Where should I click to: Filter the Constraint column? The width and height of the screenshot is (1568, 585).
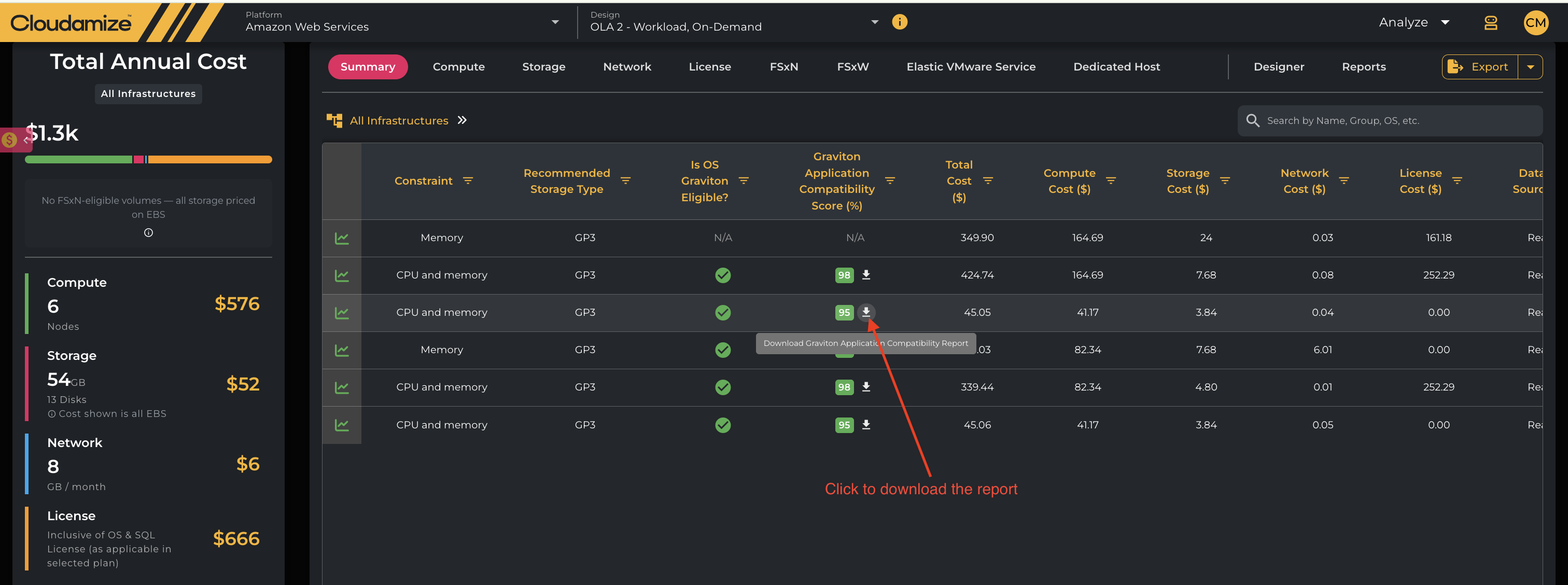click(468, 181)
